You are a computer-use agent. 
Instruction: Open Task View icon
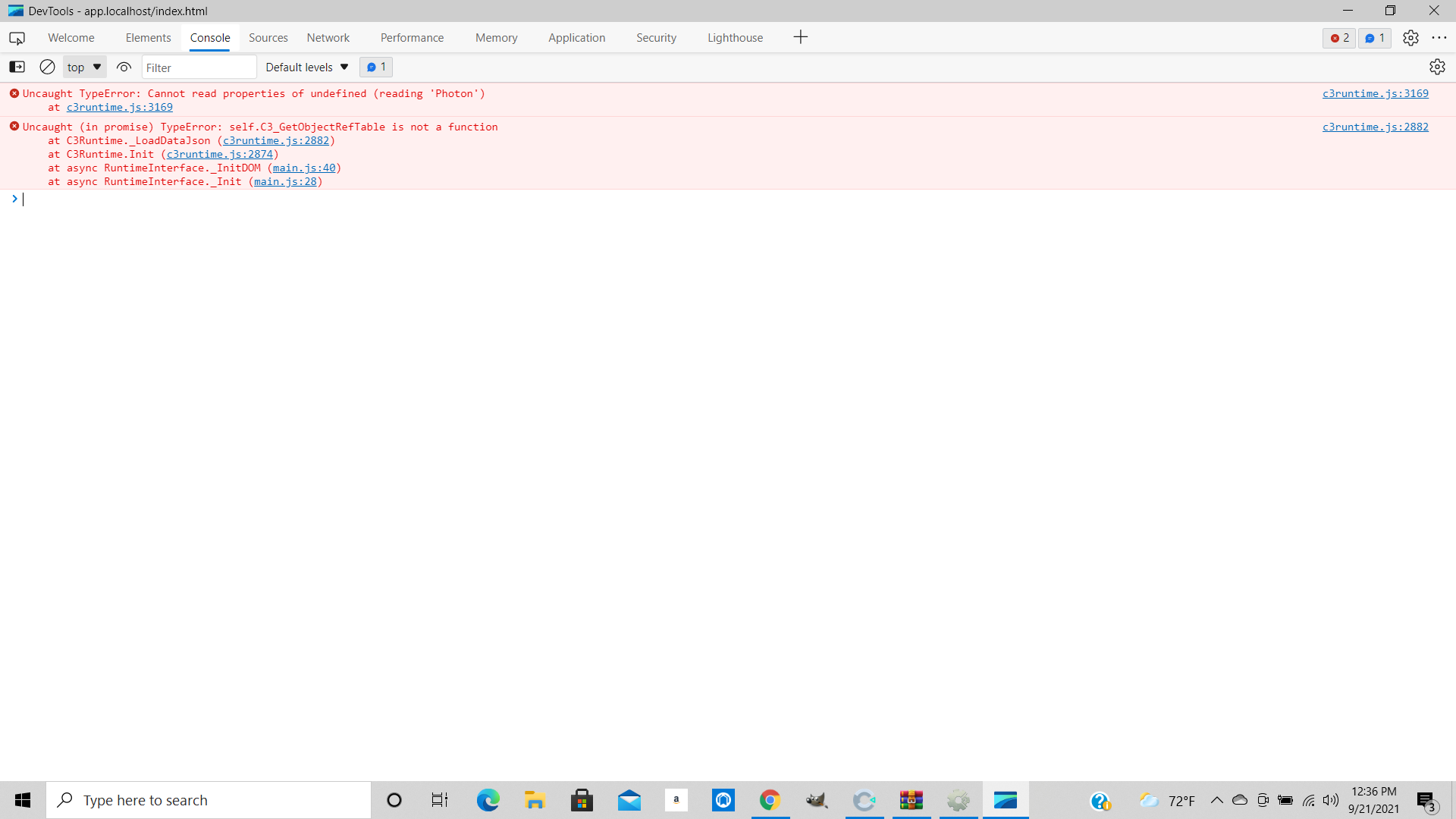(x=440, y=800)
